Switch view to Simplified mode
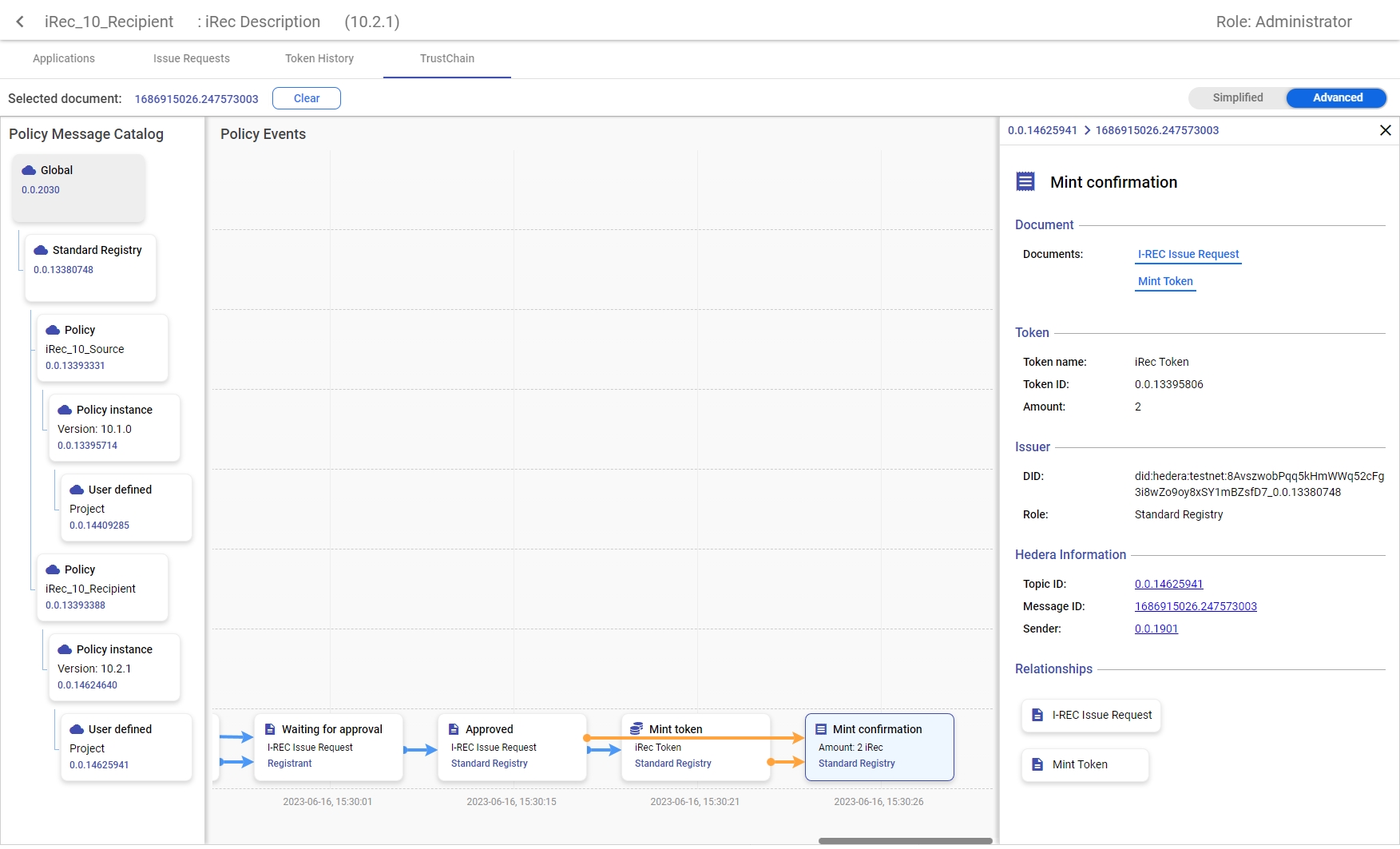1400x849 pixels. tap(1237, 97)
